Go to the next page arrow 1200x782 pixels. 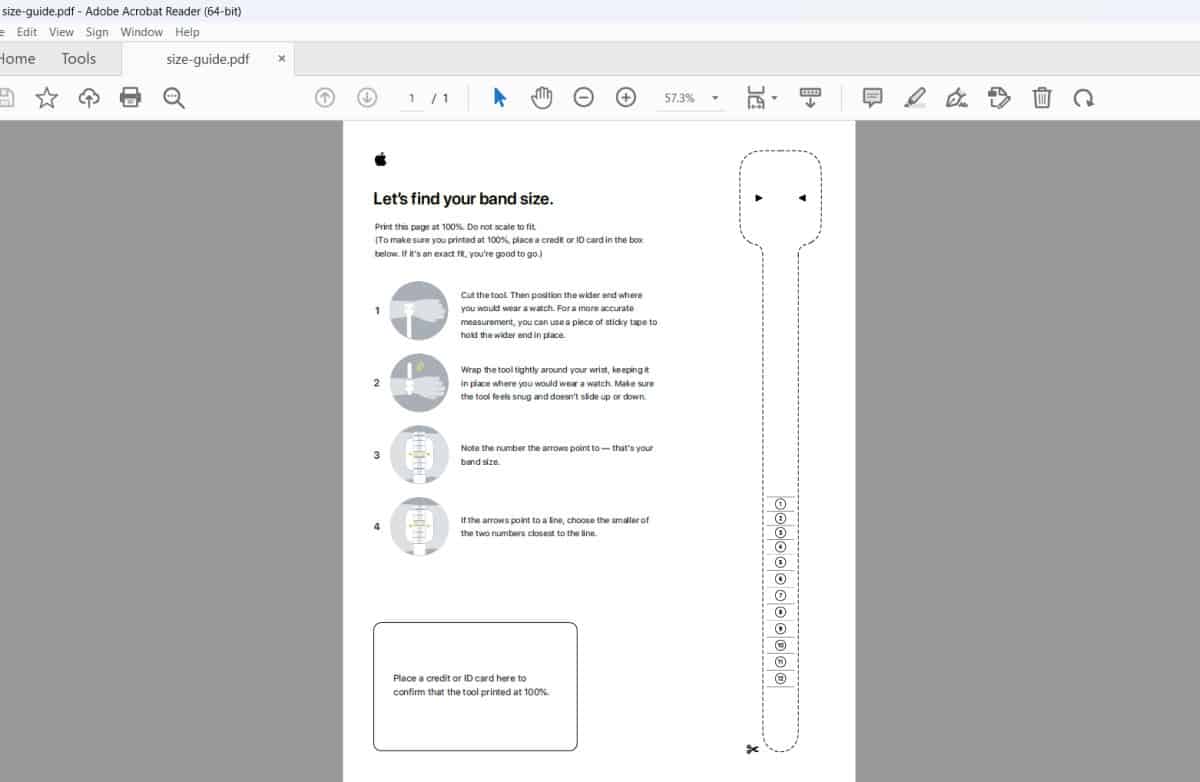[x=367, y=98]
